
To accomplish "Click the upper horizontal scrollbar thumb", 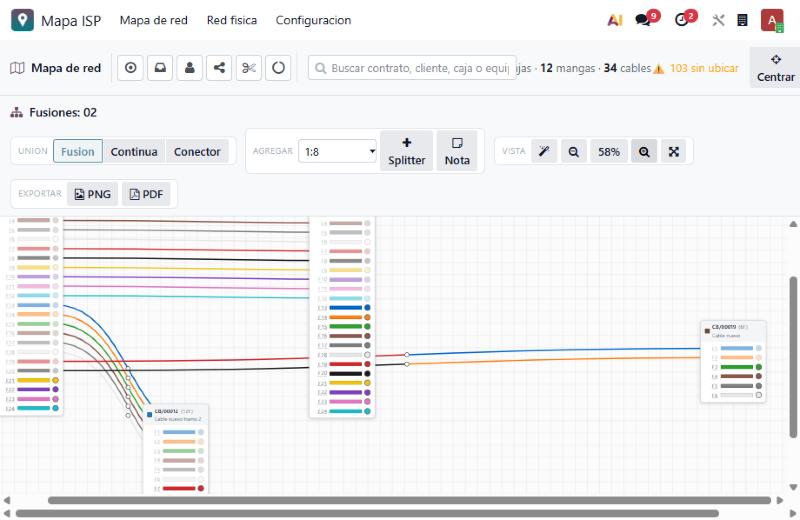I will click(x=409, y=501).
